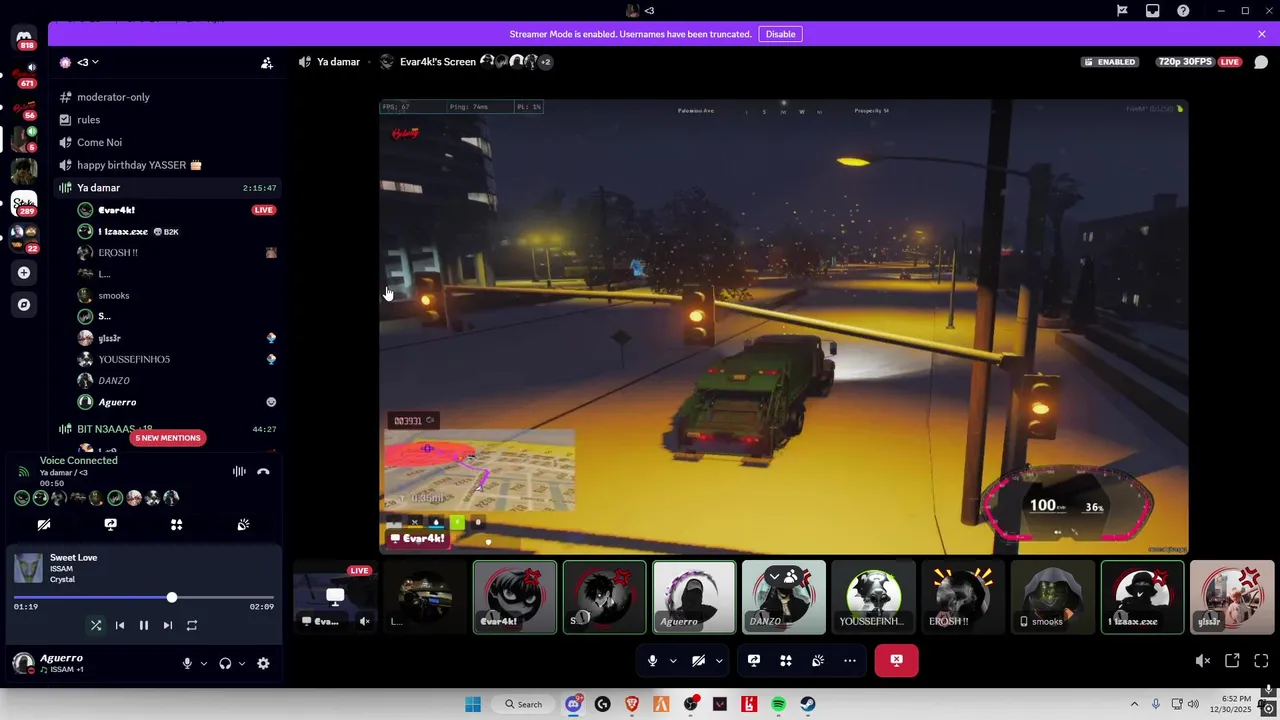Open user settings gear icon
This screenshot has height=720, width=1280.
[x=263, y=663]
